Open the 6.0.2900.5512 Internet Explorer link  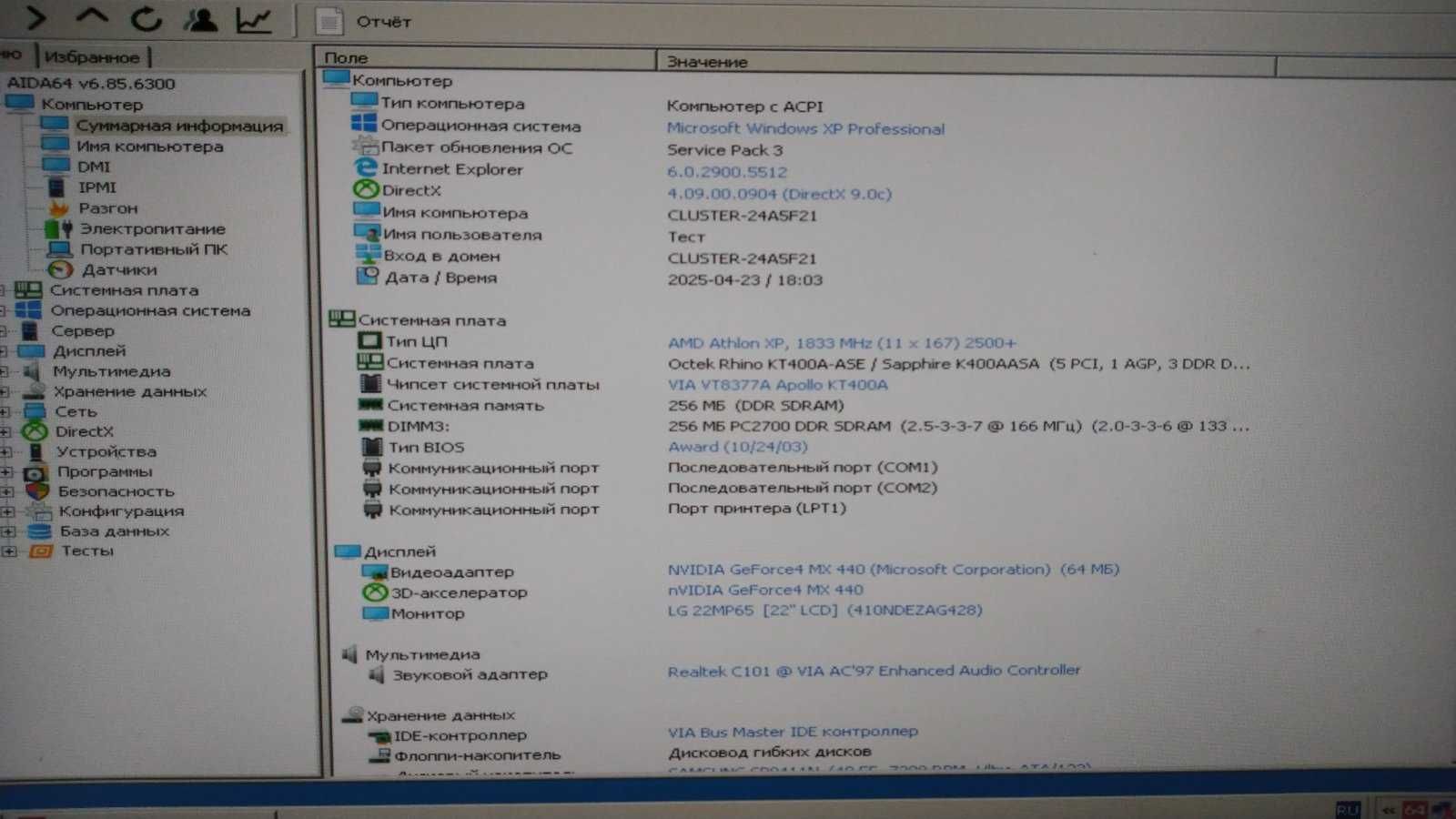[x=727, y=172]
